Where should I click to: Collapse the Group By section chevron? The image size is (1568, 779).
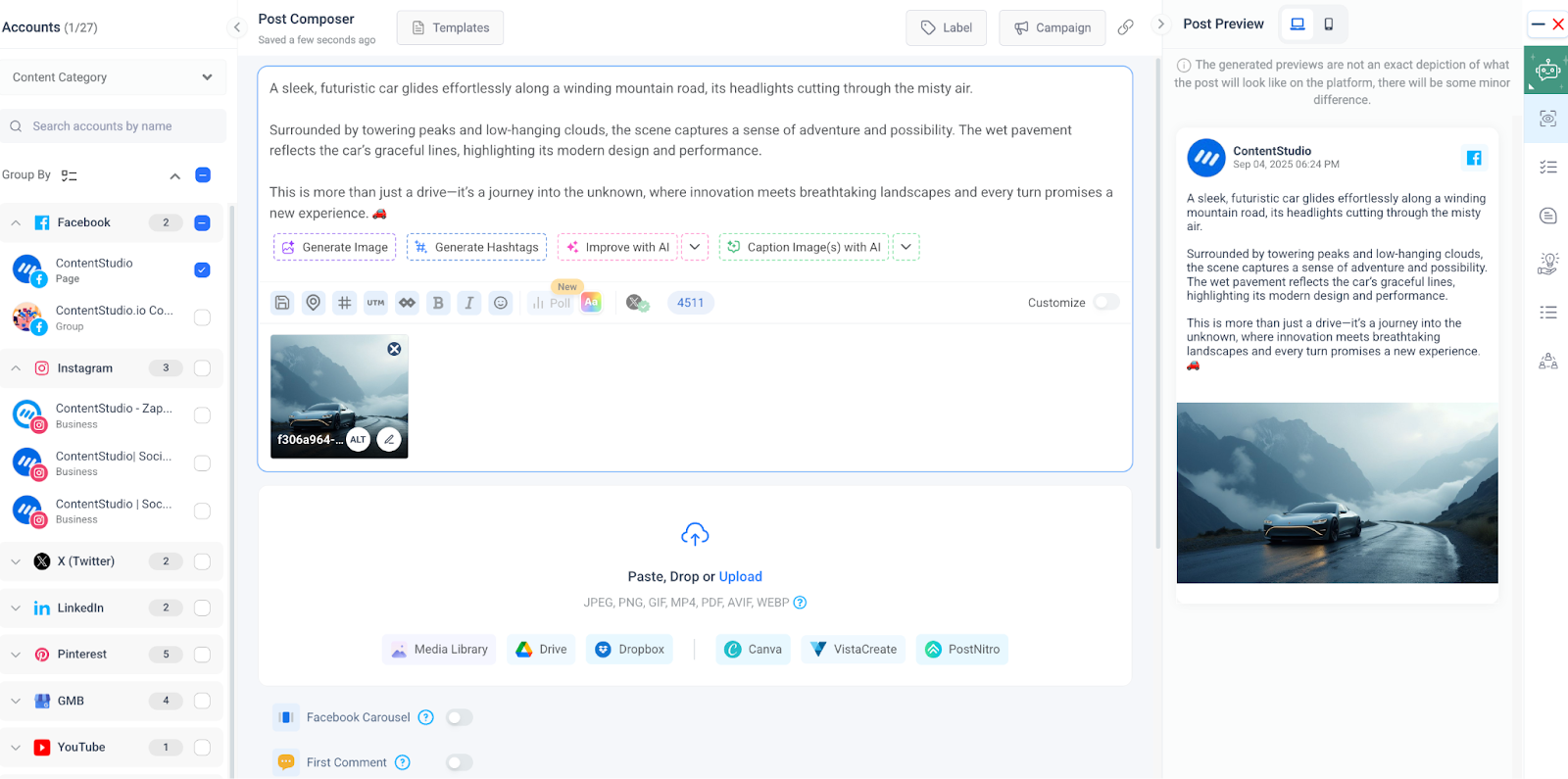click(x=175, y=175)
